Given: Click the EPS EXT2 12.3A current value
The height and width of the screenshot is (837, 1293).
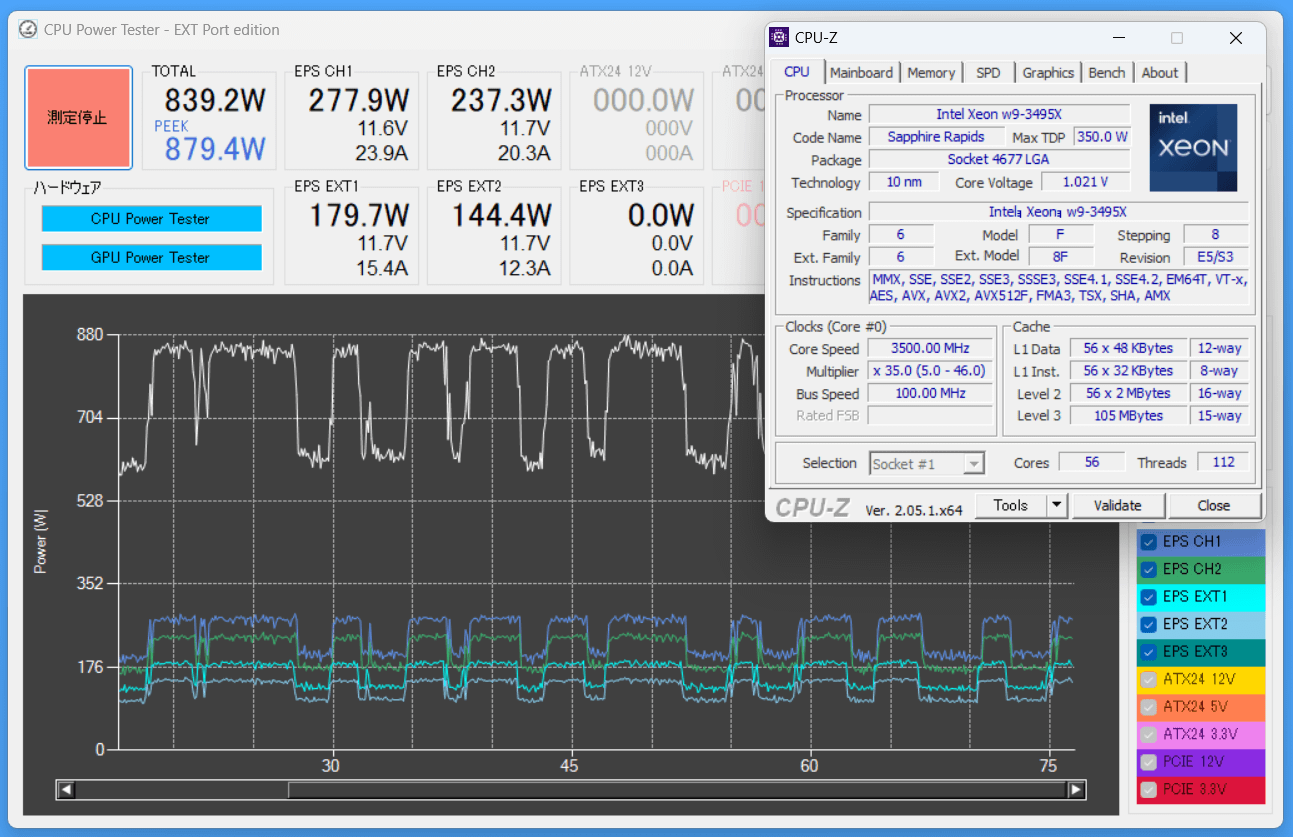Looking at the screenshot, I should point(525,268).
